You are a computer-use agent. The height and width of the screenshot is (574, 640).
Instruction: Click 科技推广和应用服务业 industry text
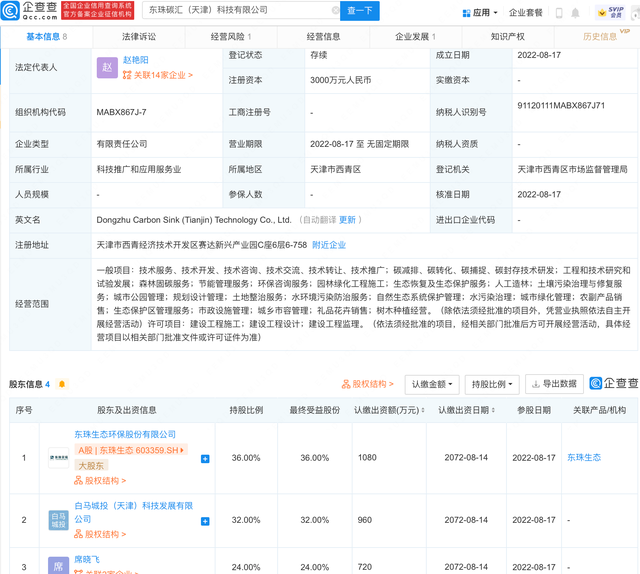[x=139, y=169]
